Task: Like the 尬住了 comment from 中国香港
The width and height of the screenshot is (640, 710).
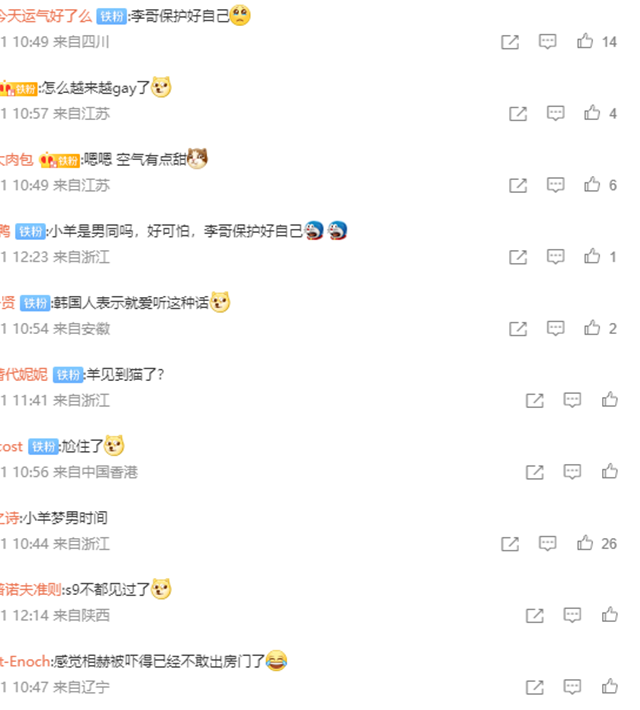Action: coord(610,471)
